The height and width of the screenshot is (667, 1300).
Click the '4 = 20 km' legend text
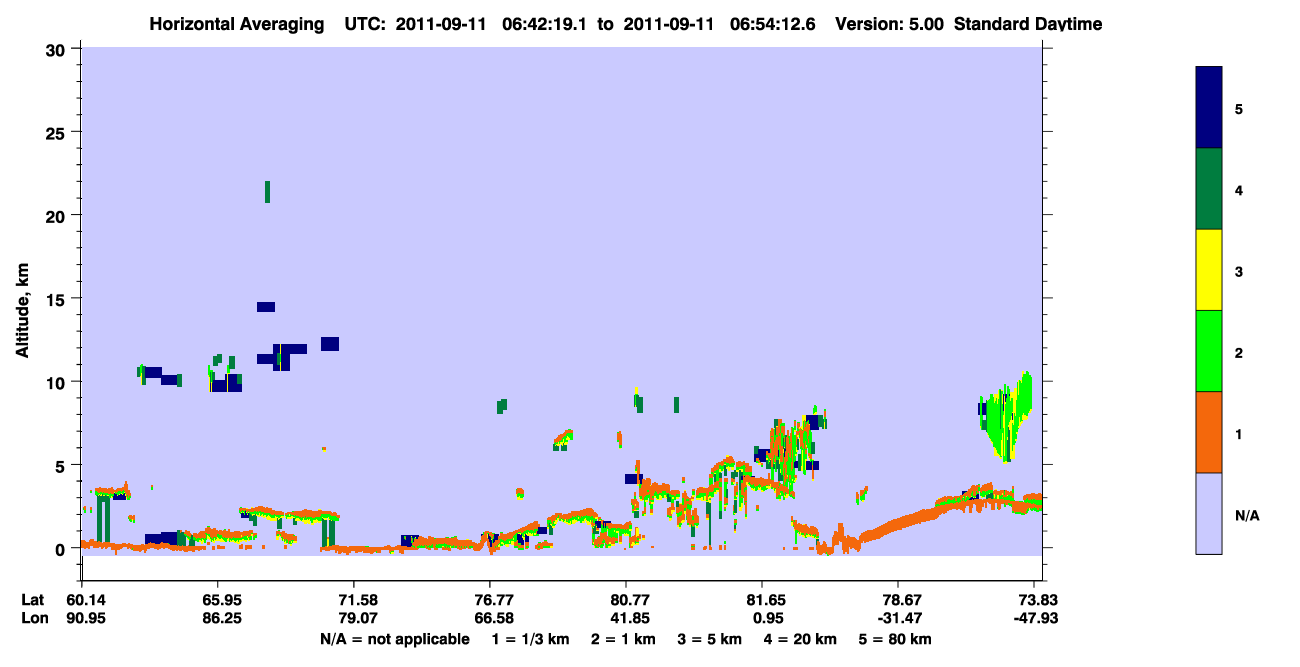[x=798, y=639]
